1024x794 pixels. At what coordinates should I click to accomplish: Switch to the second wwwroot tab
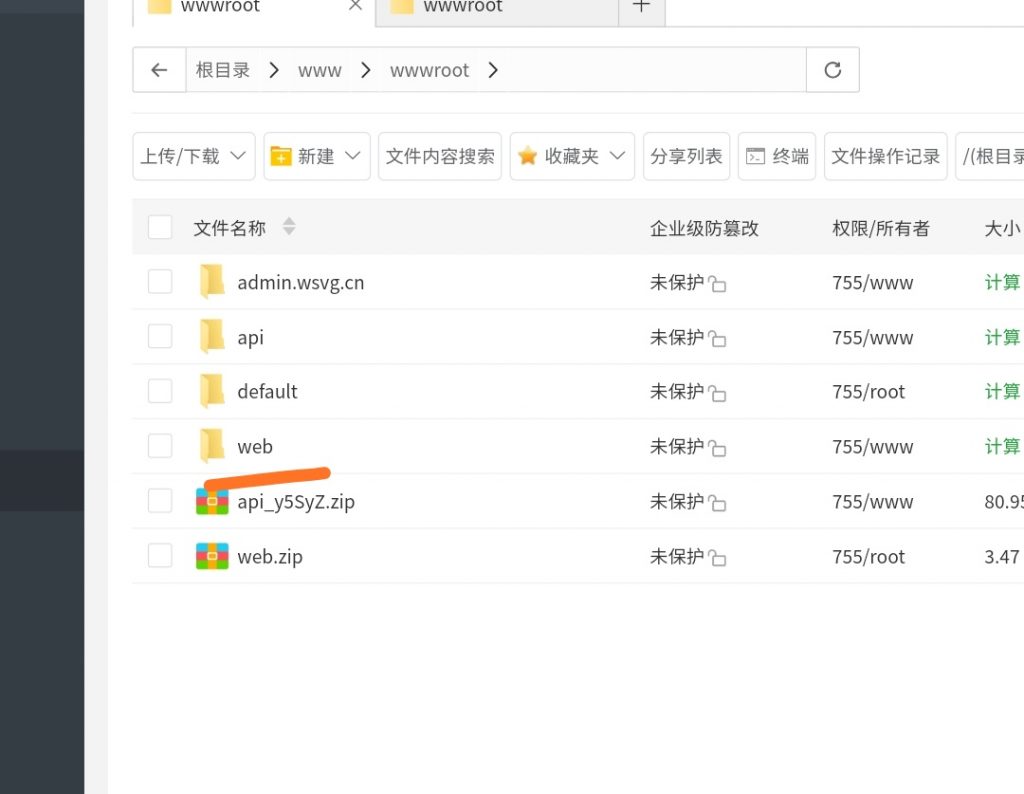click(495, 10)
